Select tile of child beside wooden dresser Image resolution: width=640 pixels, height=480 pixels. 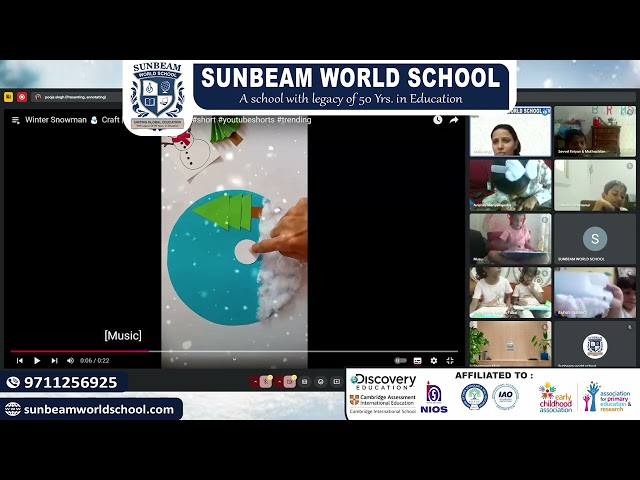pyautogui.click(x=595, y=131)
